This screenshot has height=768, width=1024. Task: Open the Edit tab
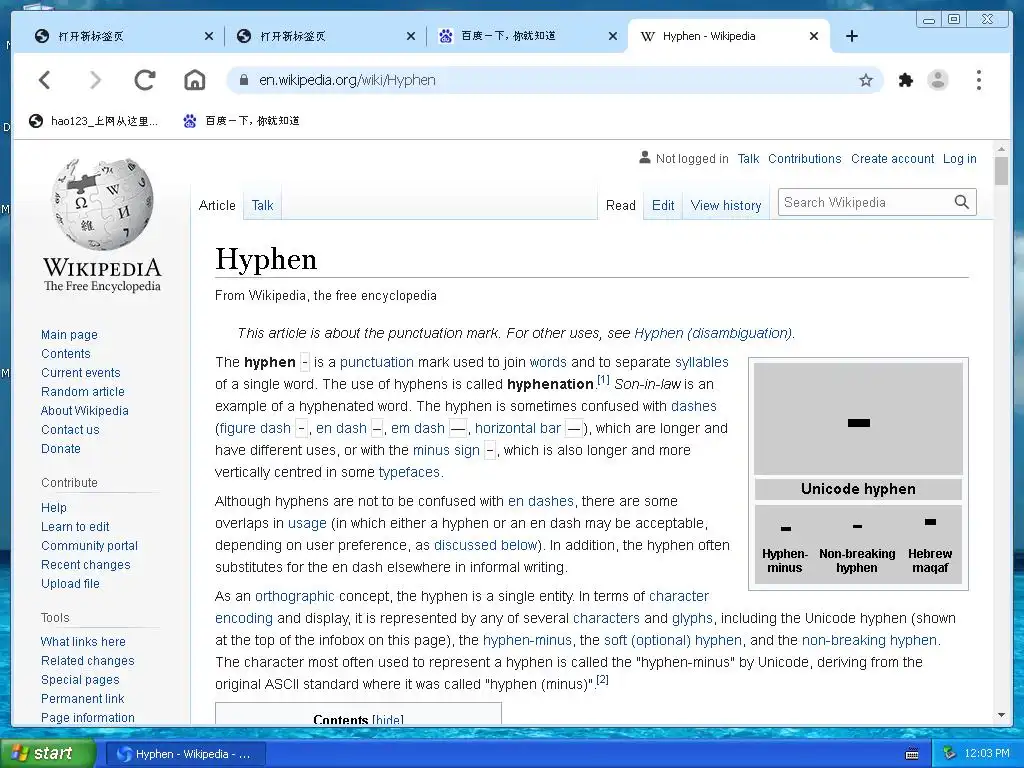(663, 205)
